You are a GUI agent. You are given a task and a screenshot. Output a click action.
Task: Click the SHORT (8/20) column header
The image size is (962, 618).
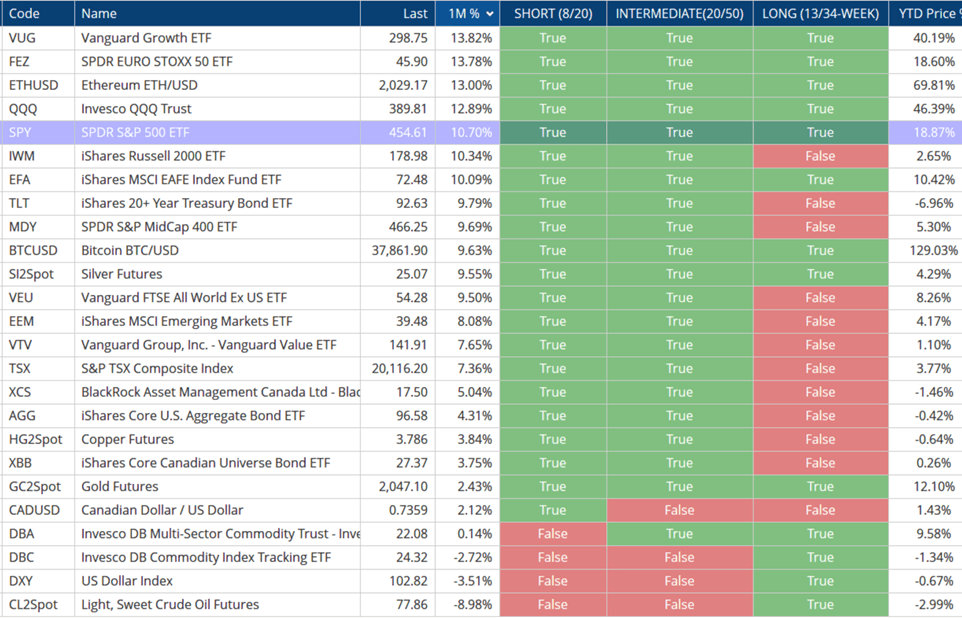[552, 14]
